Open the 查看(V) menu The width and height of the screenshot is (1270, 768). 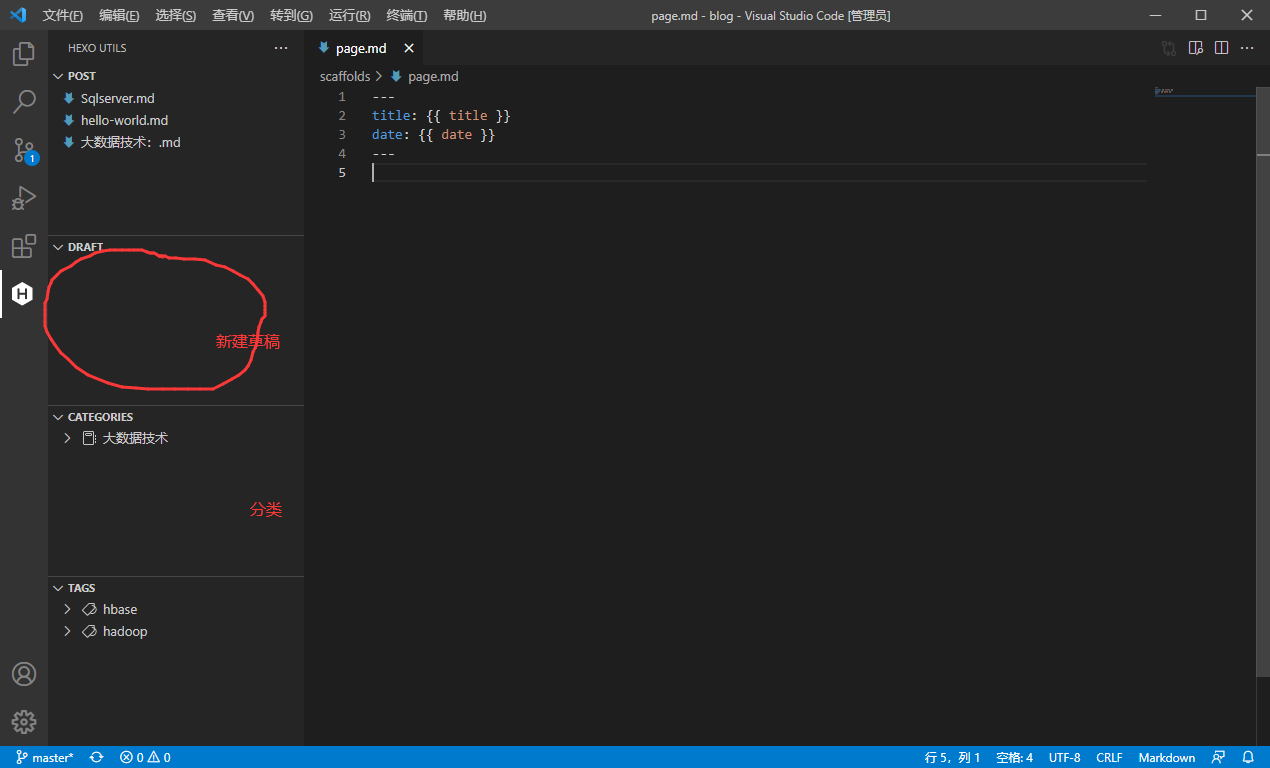(x=233, y=15)
